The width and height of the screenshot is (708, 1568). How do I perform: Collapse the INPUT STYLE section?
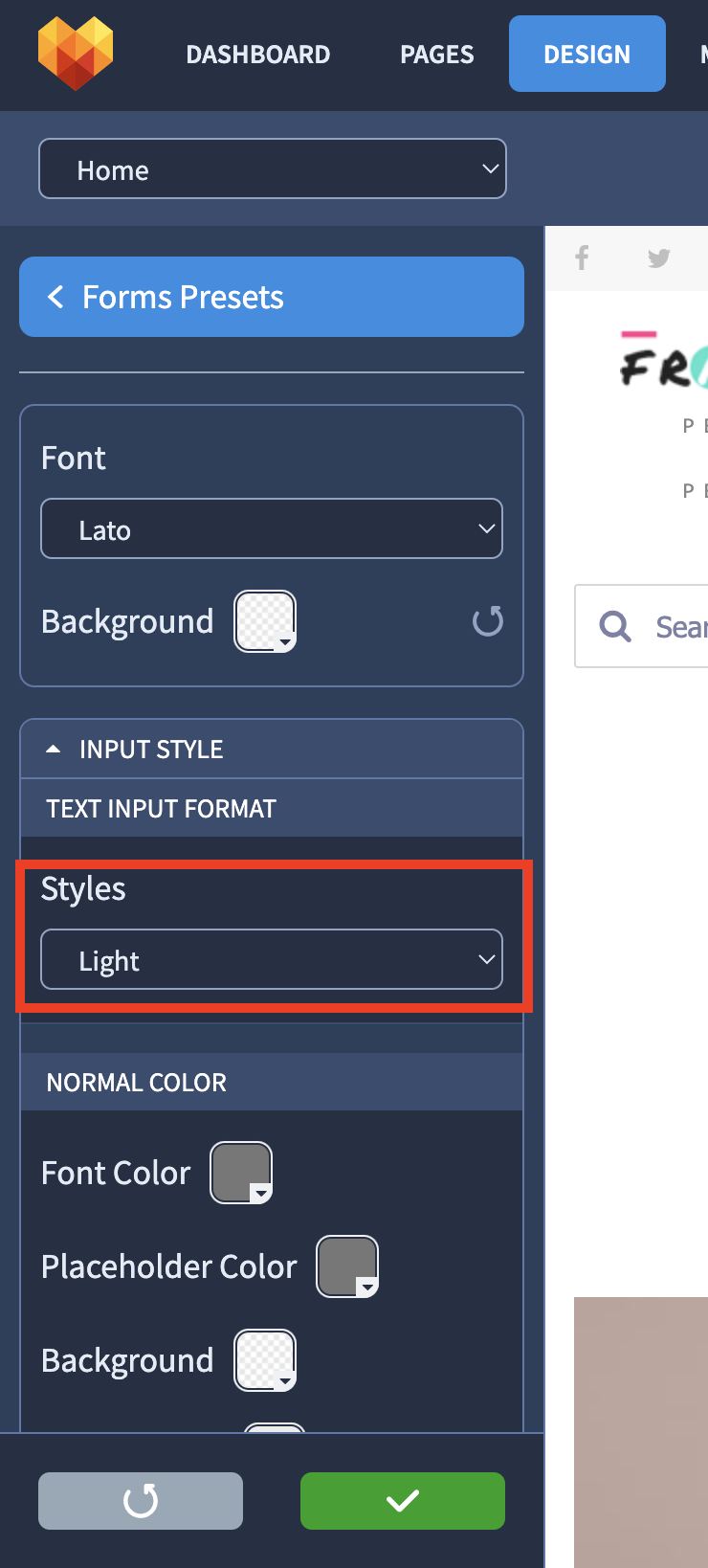pos(272,750)
